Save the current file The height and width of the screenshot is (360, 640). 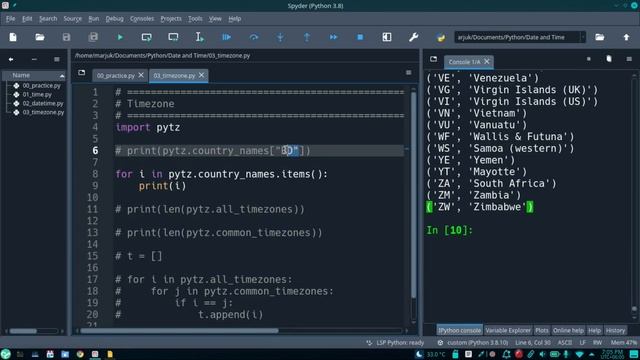pyautogui.click(x=66, y=37)
